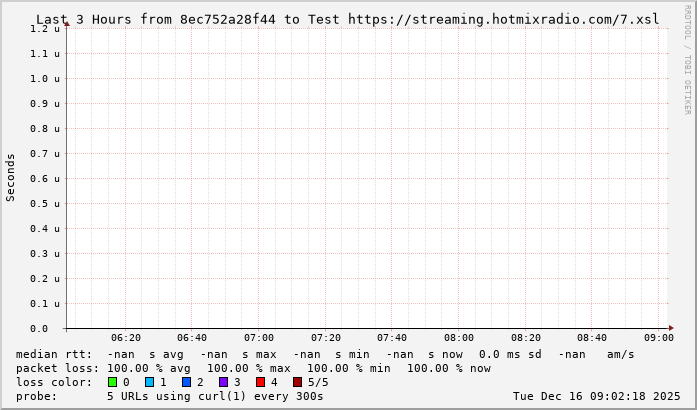Click the blue loss color swatch for 2

(186, 382)
